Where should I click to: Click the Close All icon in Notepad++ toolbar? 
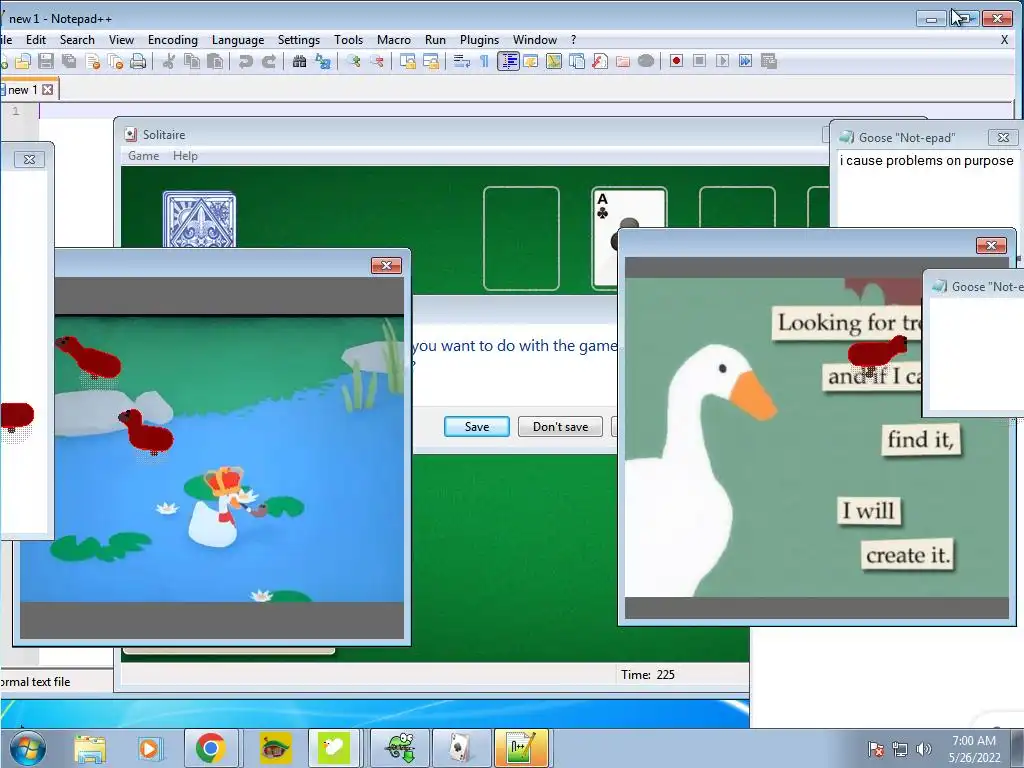click(x=116, y=61)
